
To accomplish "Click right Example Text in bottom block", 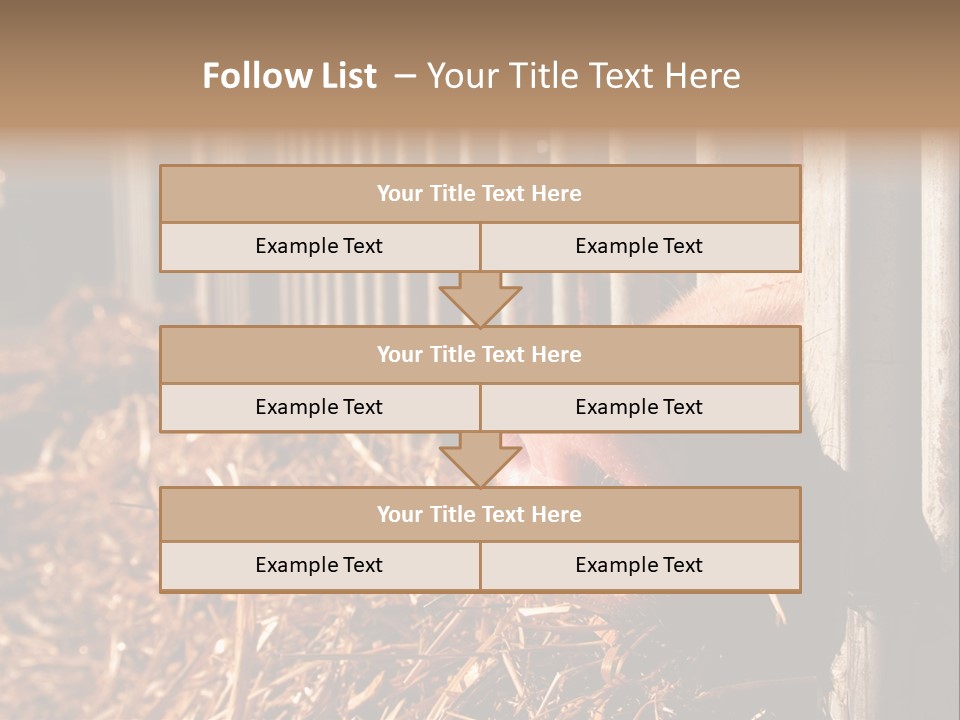I will [x=639, y=565].
